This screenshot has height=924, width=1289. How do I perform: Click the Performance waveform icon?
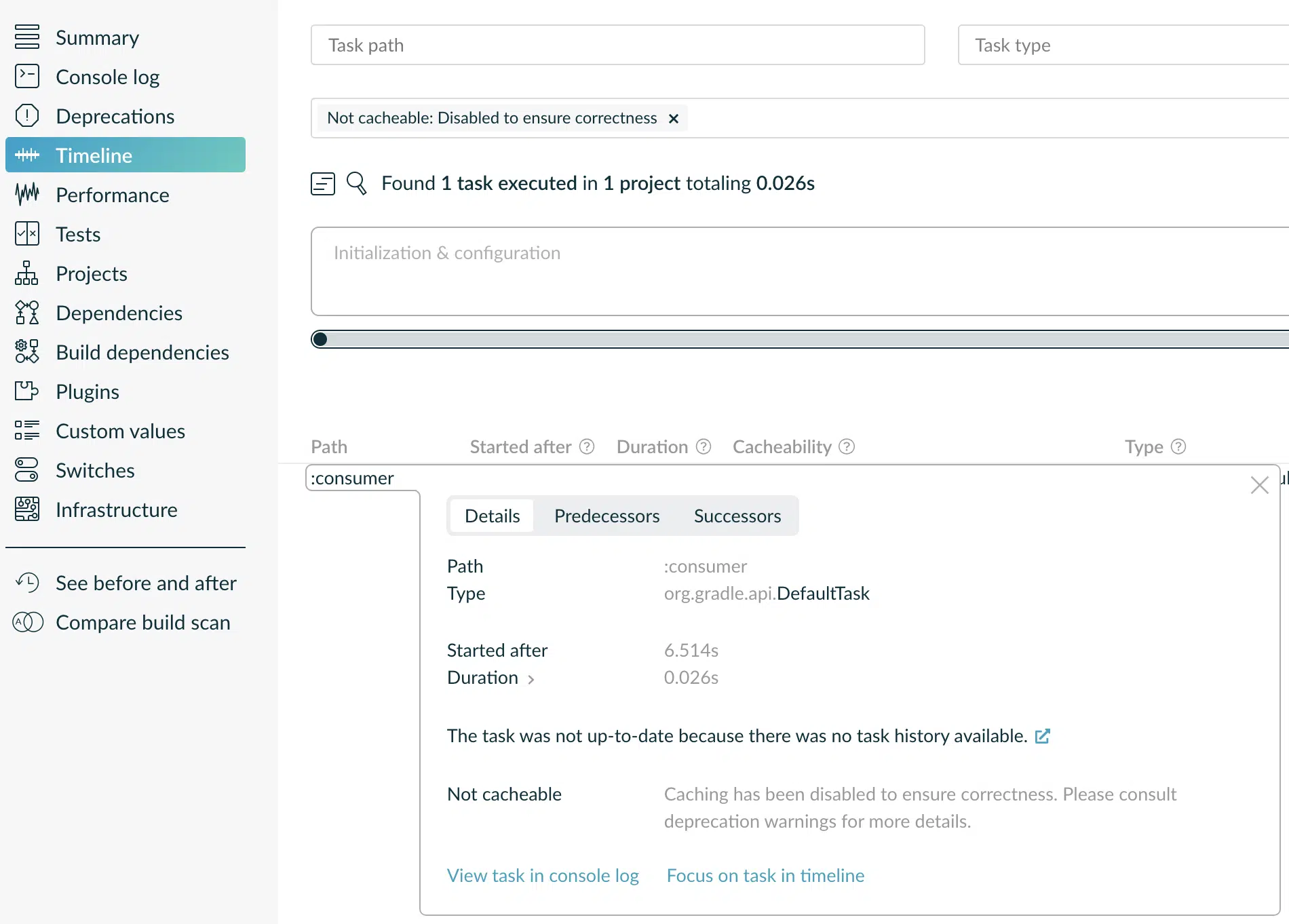[x=27, y=195]
